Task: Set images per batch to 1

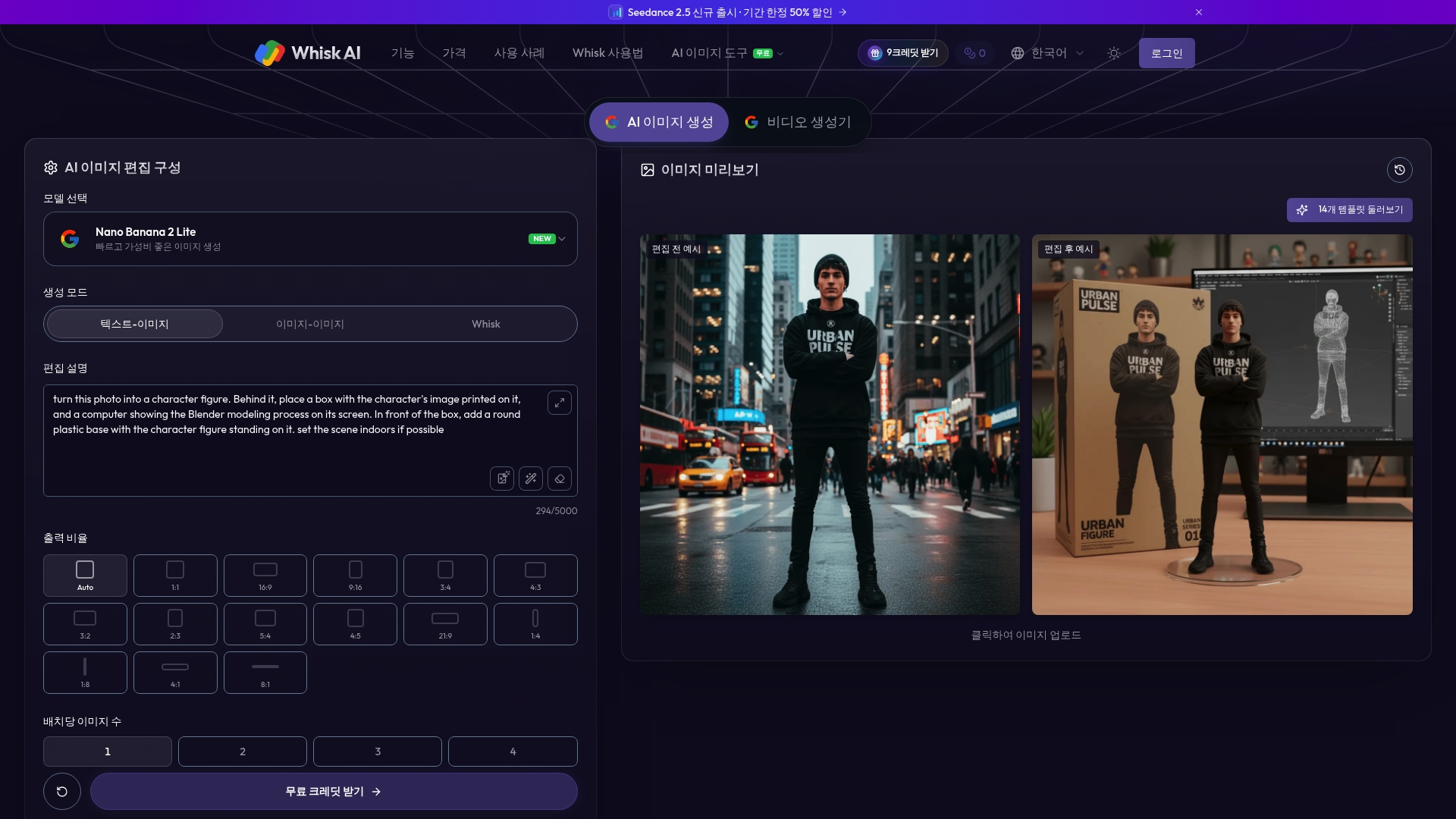Action: click(x=108, y=752)
